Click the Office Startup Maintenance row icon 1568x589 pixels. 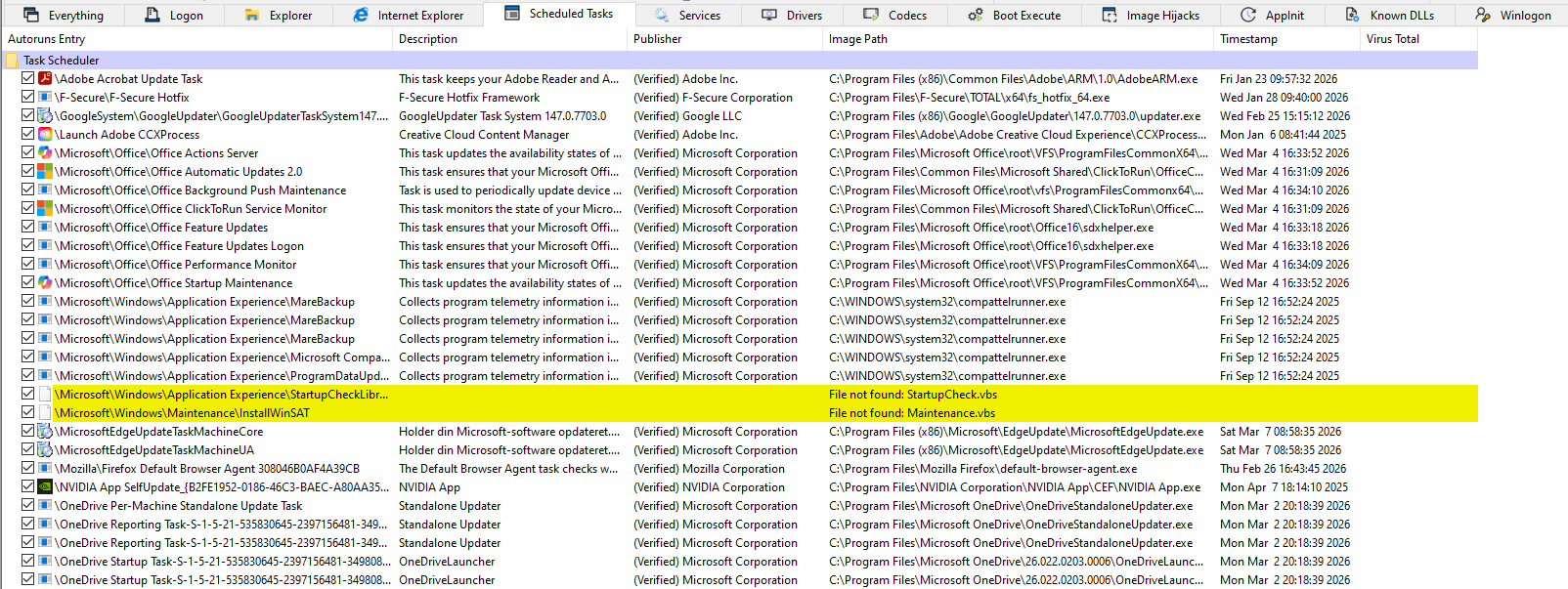click(45, 282)
